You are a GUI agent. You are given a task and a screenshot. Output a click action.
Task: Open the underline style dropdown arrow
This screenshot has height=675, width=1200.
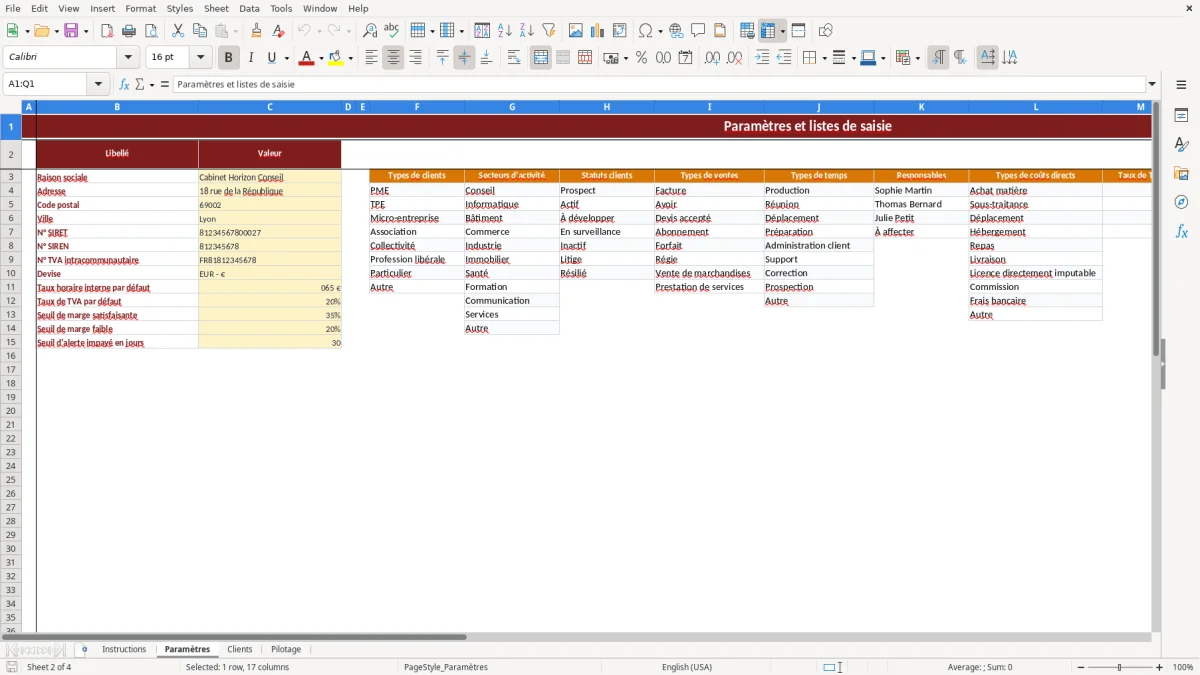click(x=286, y=58)
